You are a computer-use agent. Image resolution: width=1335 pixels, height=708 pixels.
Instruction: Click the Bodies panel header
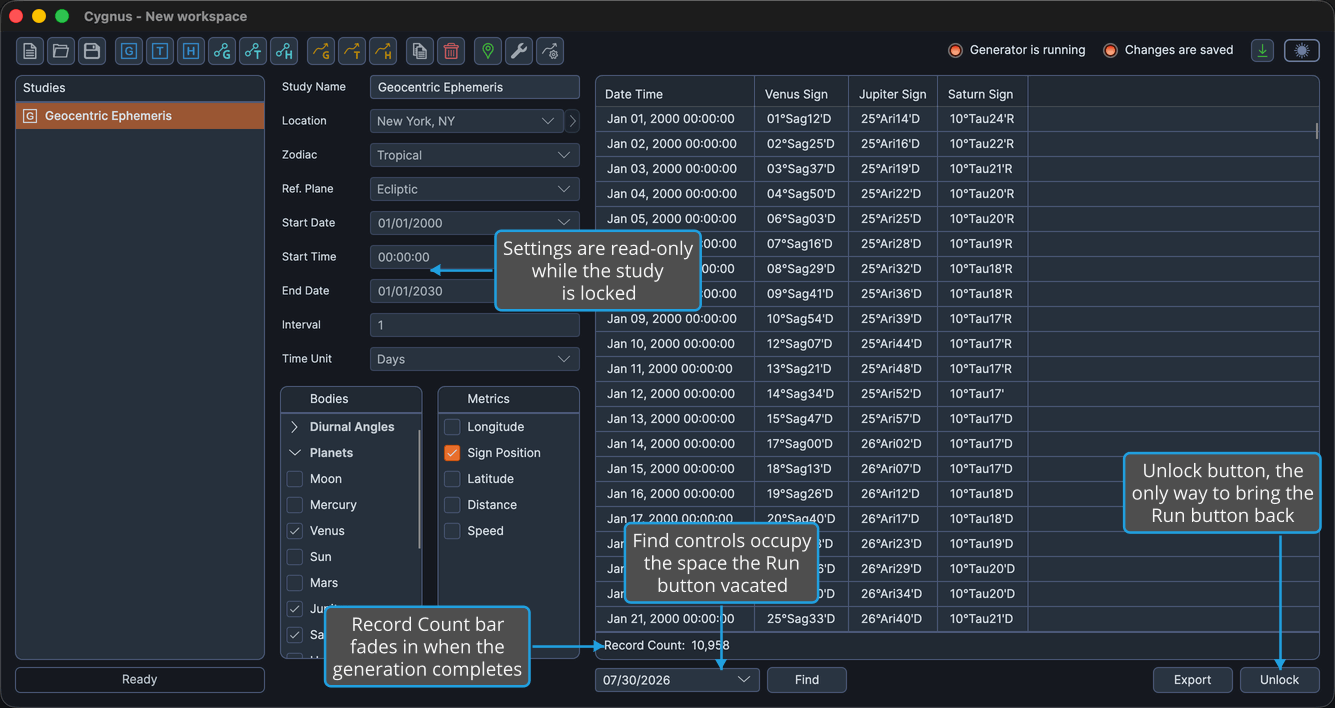(351, 399)
